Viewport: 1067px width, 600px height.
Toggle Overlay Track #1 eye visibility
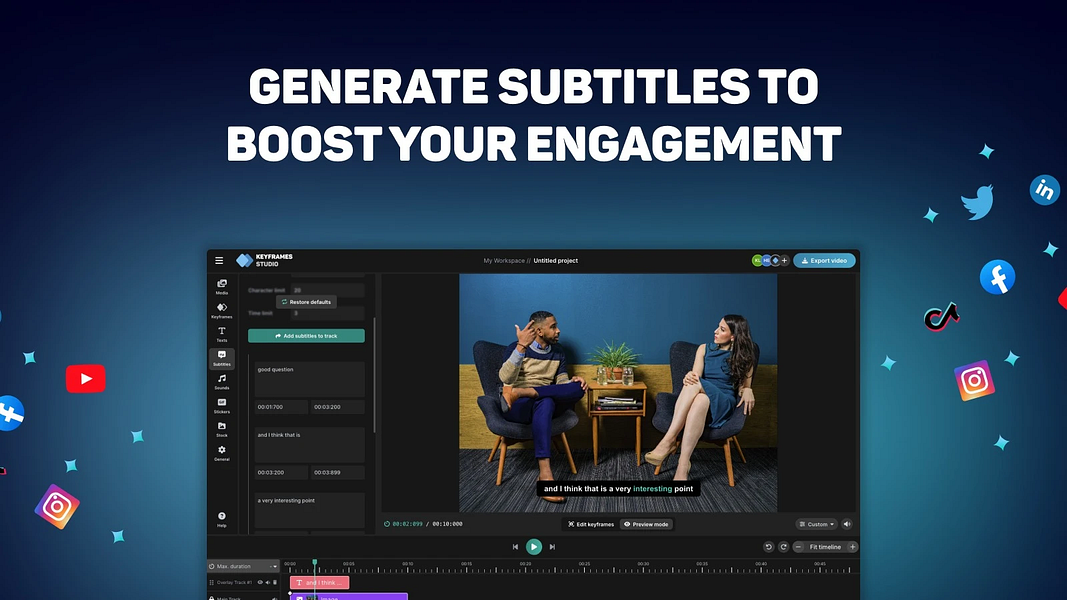pos(260,582)
